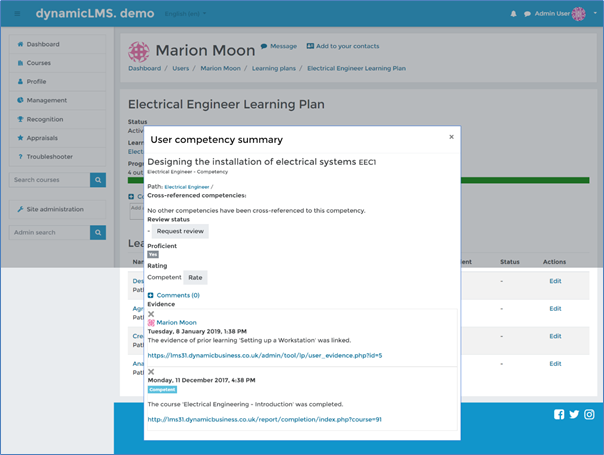Open the user_evidence.php URL link
Viewport: 604px width, 455px height.
(265, 355)
